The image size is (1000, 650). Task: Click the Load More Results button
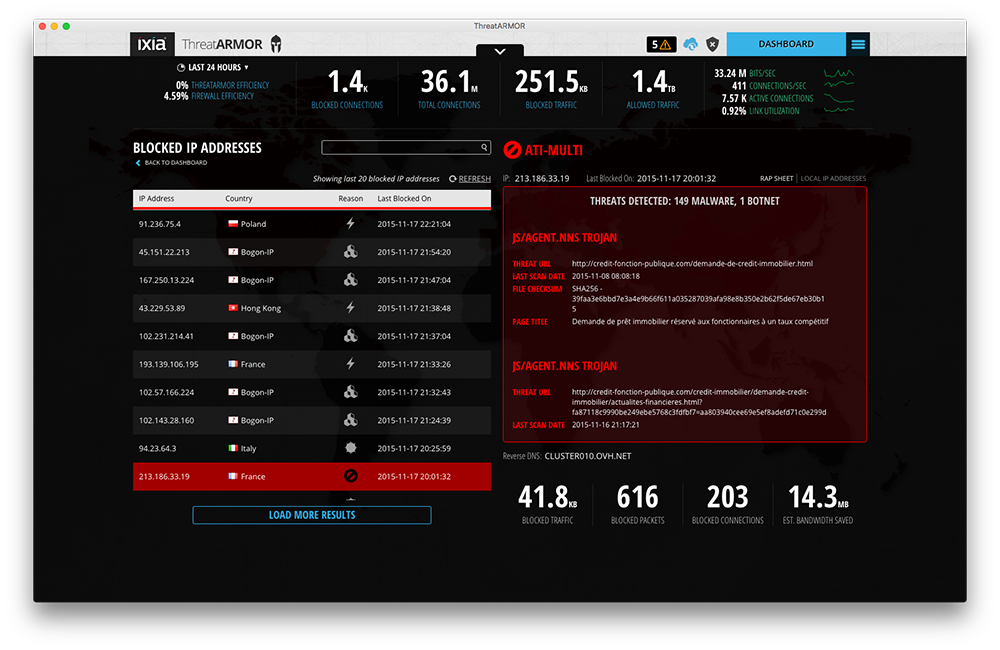[x=312, y=515]
